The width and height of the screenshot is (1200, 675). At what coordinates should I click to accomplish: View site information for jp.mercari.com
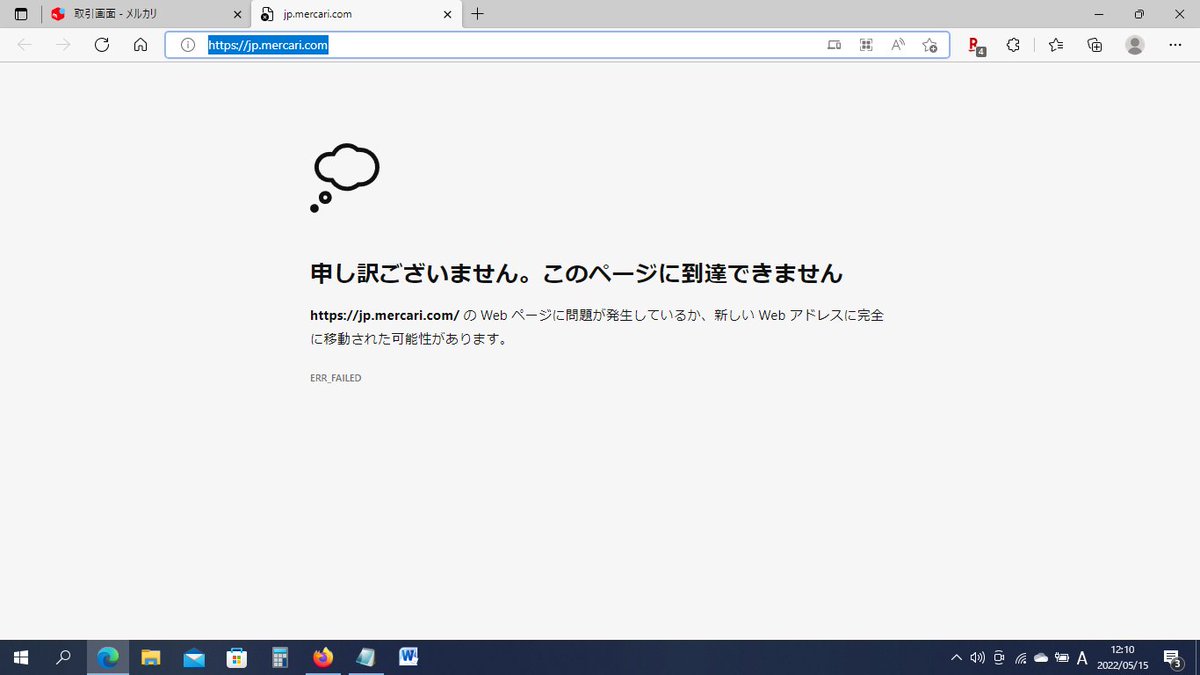coord(186,44)
